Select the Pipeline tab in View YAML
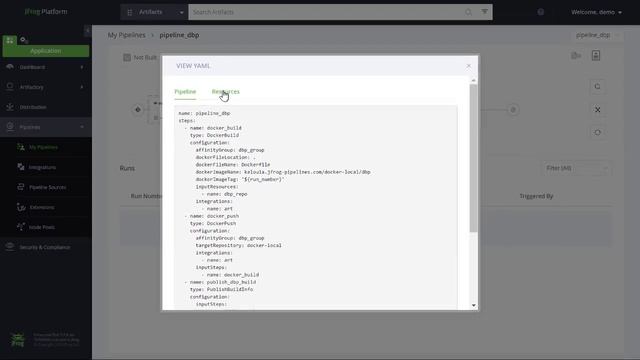 click(x=185, y=91)
